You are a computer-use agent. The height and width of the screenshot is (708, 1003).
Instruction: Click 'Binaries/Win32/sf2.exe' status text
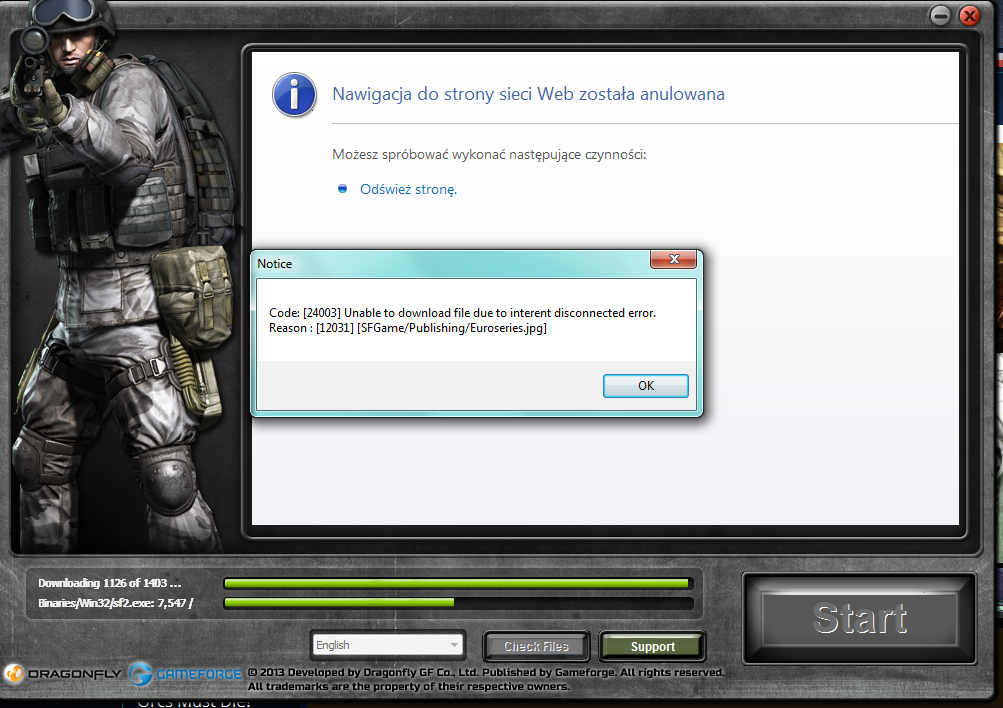coord(116,603)
